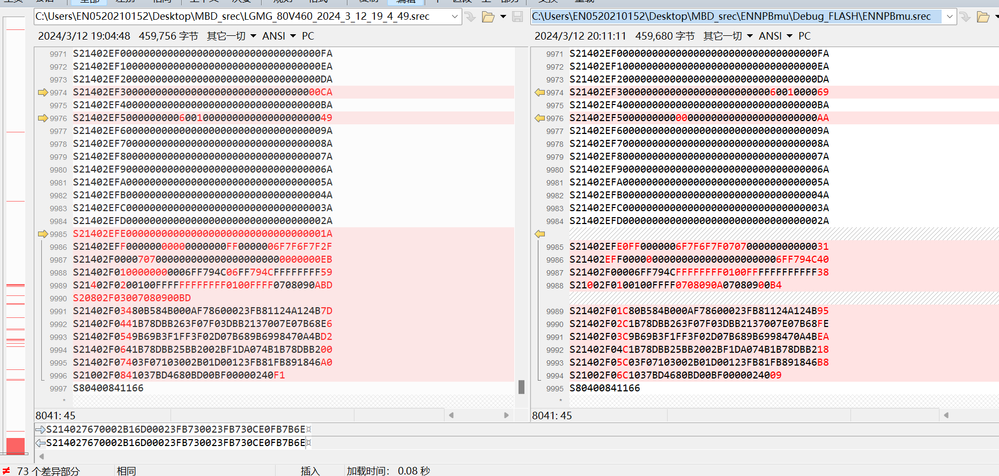The width and height of the screenshot is (999, 476).
Task: Open file browser for left pane
Action: [x=489, y=17]
